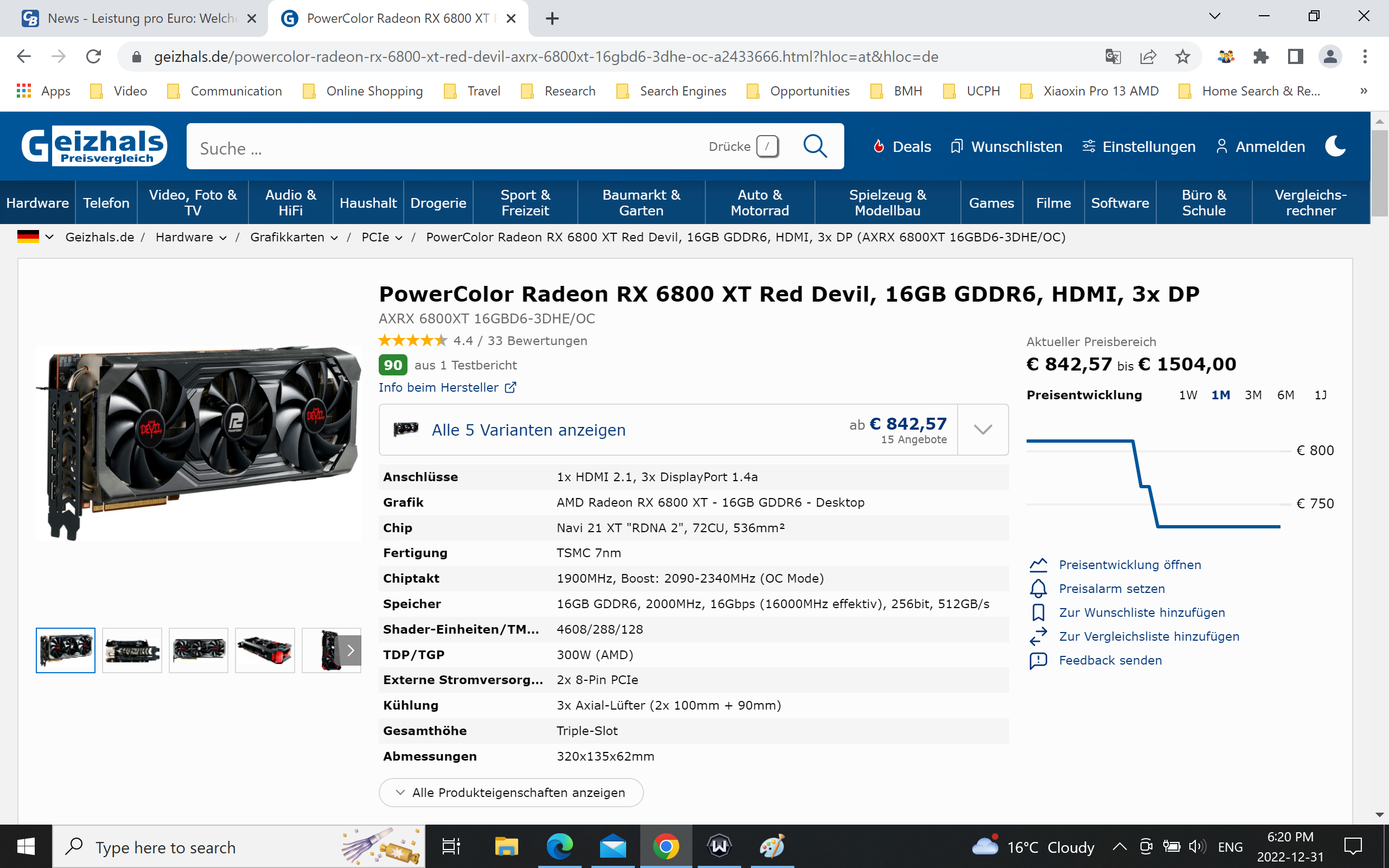Click the Feedback senden speech bubble icon
The image size is (1389, 868).
coord(1038,660)
